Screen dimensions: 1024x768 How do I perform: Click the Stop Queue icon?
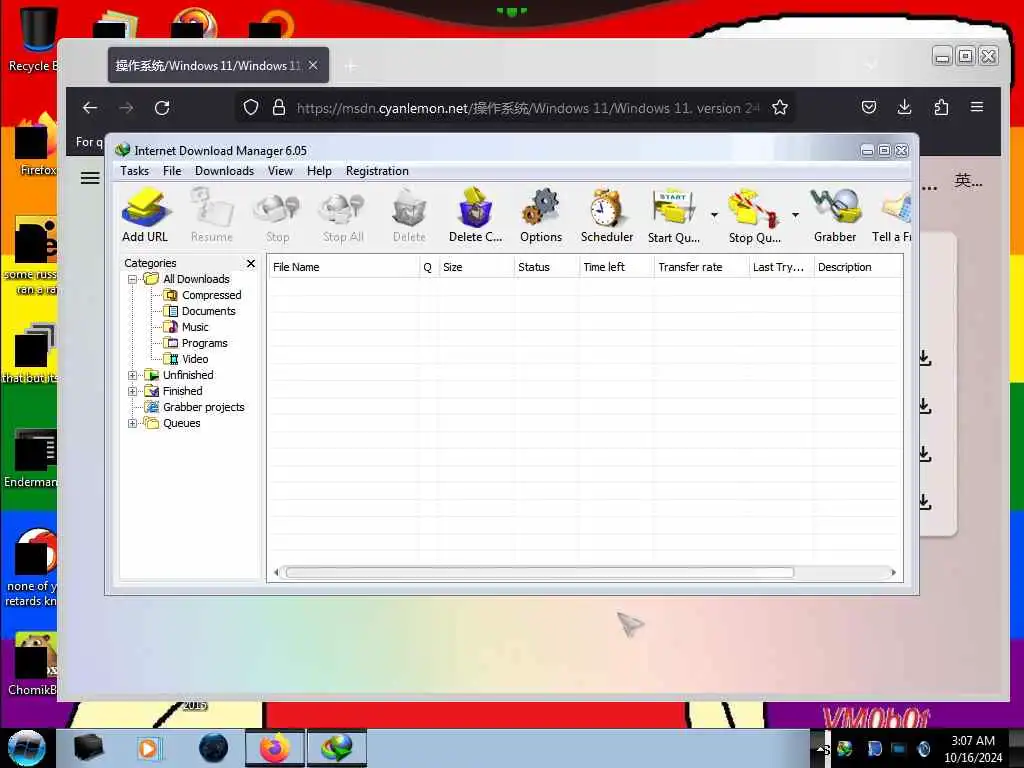coord(755,215)
